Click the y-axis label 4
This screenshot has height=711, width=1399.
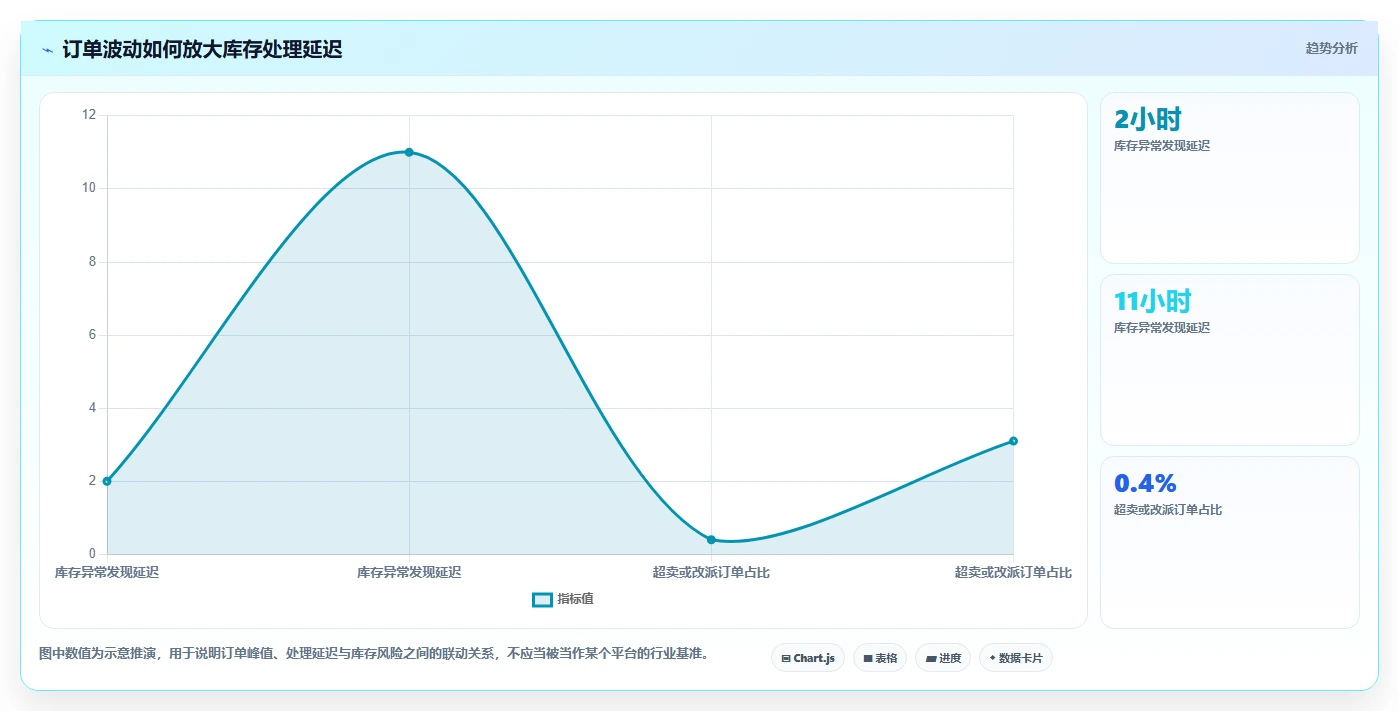[92, 408]
